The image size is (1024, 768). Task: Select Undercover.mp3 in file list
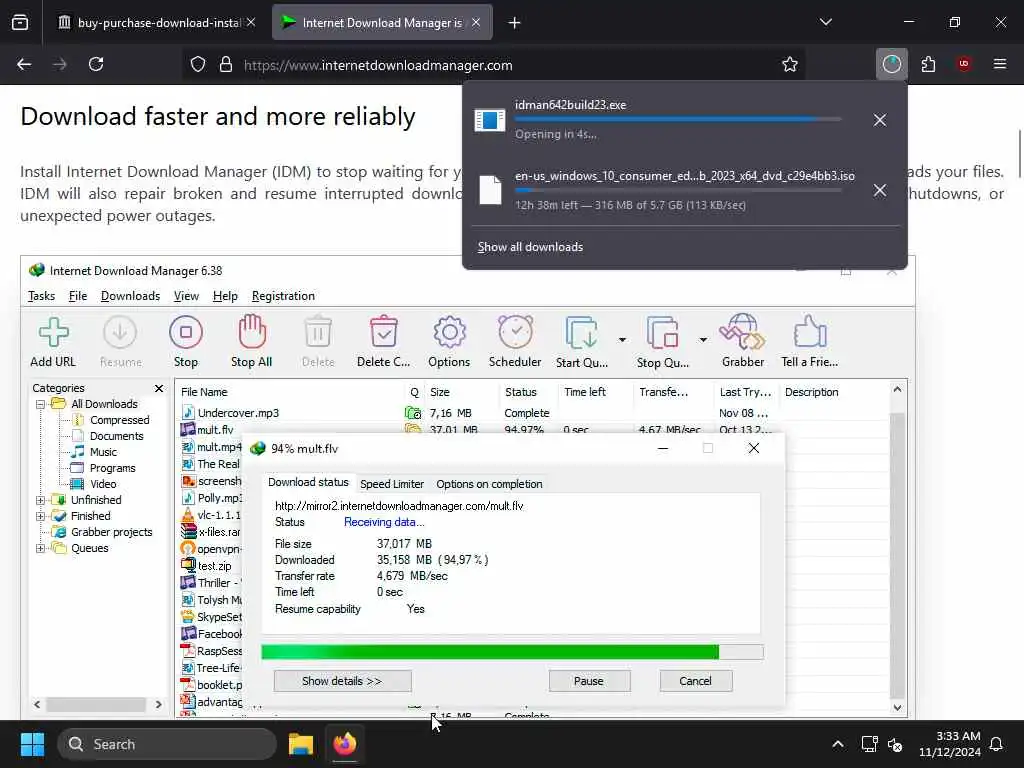coord(238,413)
